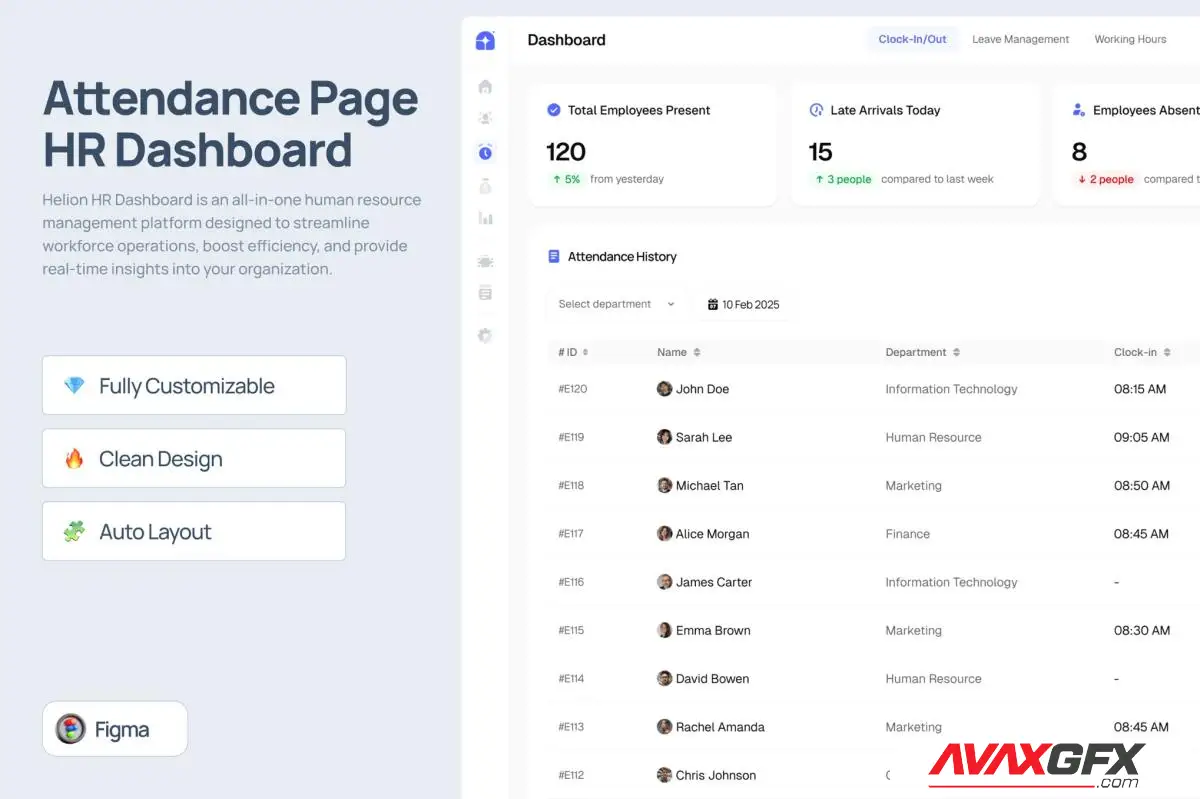This screenshot has height=799, width=1200.
Task: Click Sarah Lee's Human Resource department cell
Action: 933,437
